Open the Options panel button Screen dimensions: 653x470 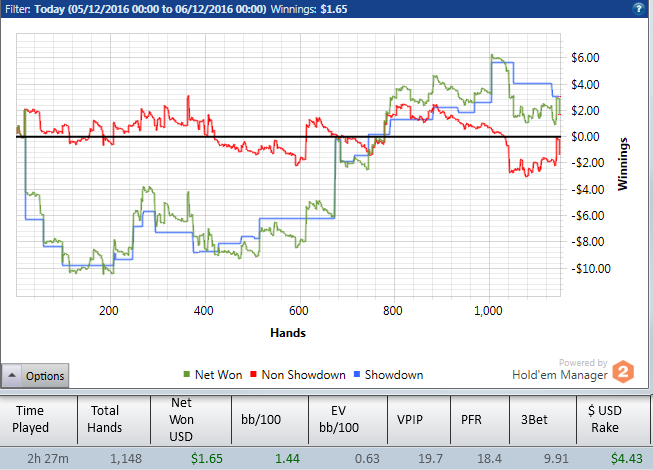pyautogui.click(x=35, y=376)
